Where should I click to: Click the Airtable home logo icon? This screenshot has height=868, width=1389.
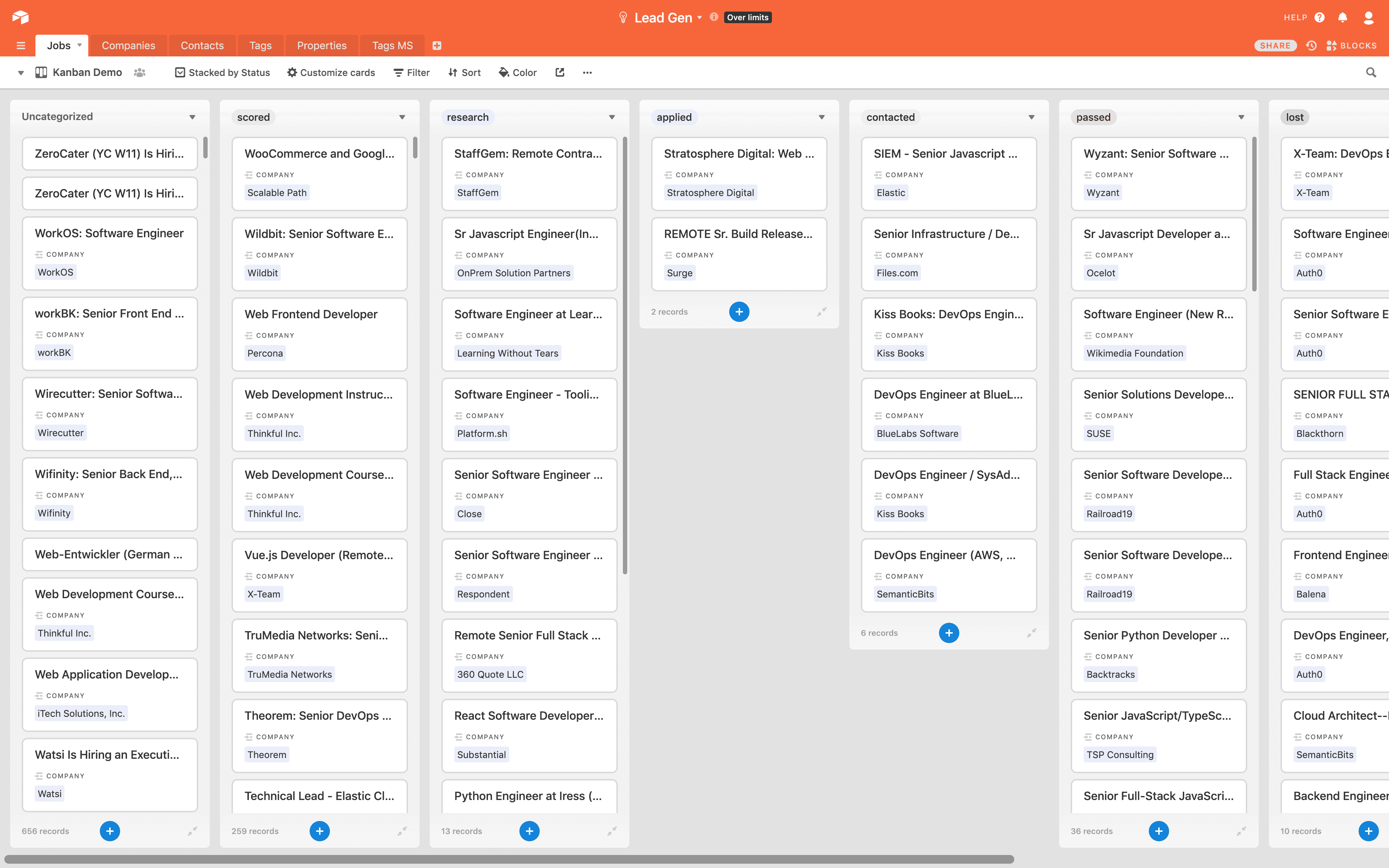(x=21, y=17)
